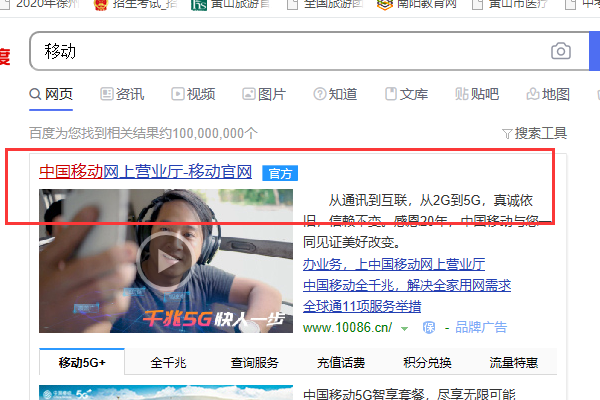600x400 pixels.
Task: Click the 5G banner thumbnail below the tabs
Action: 166,392
